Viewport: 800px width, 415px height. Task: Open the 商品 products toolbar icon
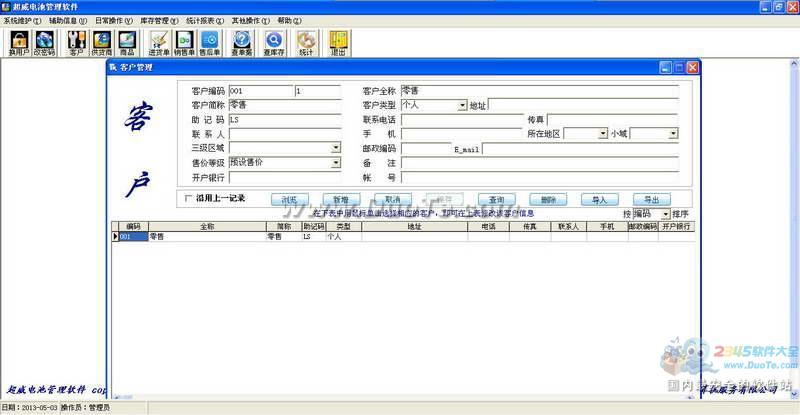127,43
